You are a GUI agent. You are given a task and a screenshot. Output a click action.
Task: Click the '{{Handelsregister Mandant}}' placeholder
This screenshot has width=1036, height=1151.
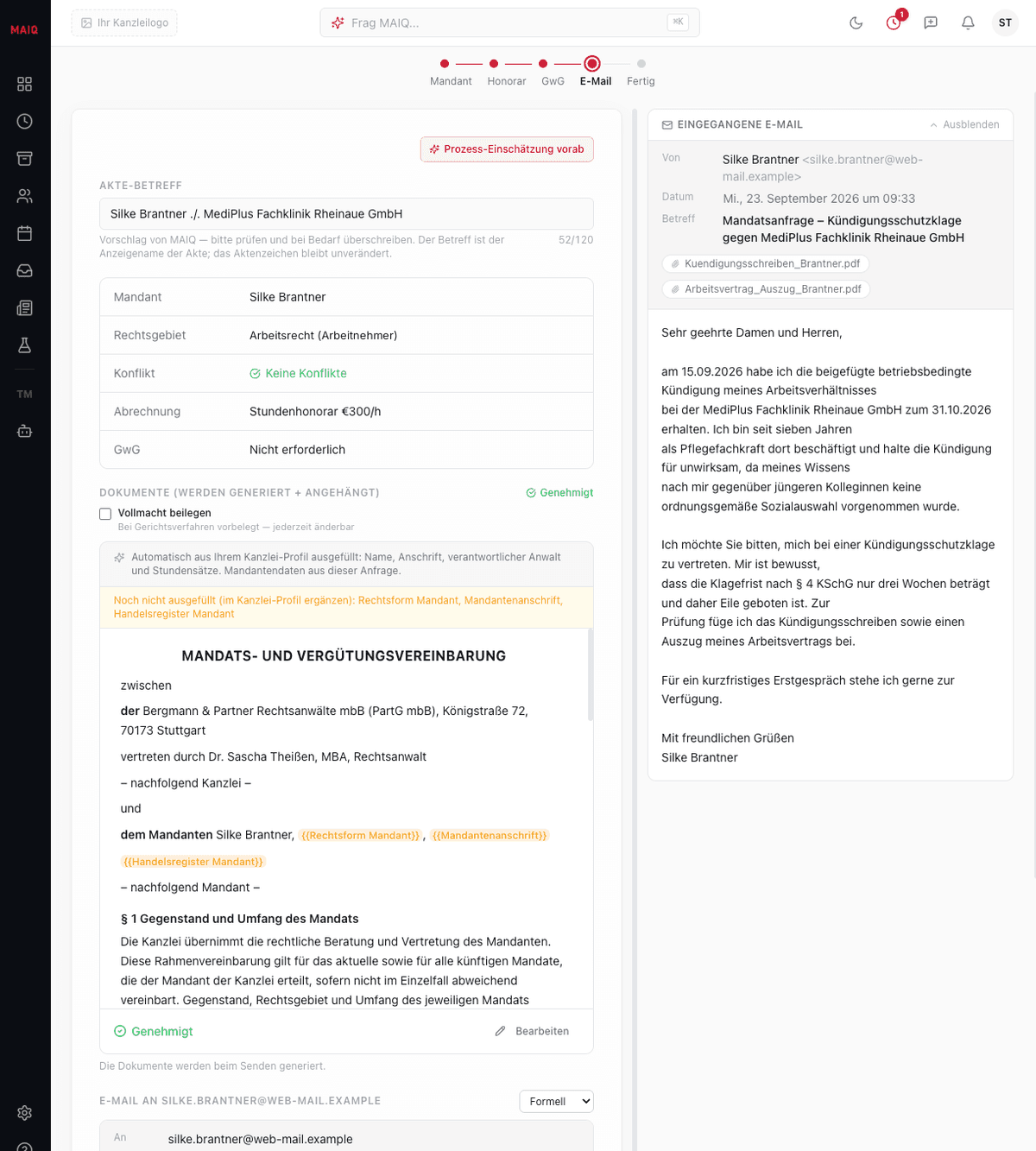pos(193,862)
